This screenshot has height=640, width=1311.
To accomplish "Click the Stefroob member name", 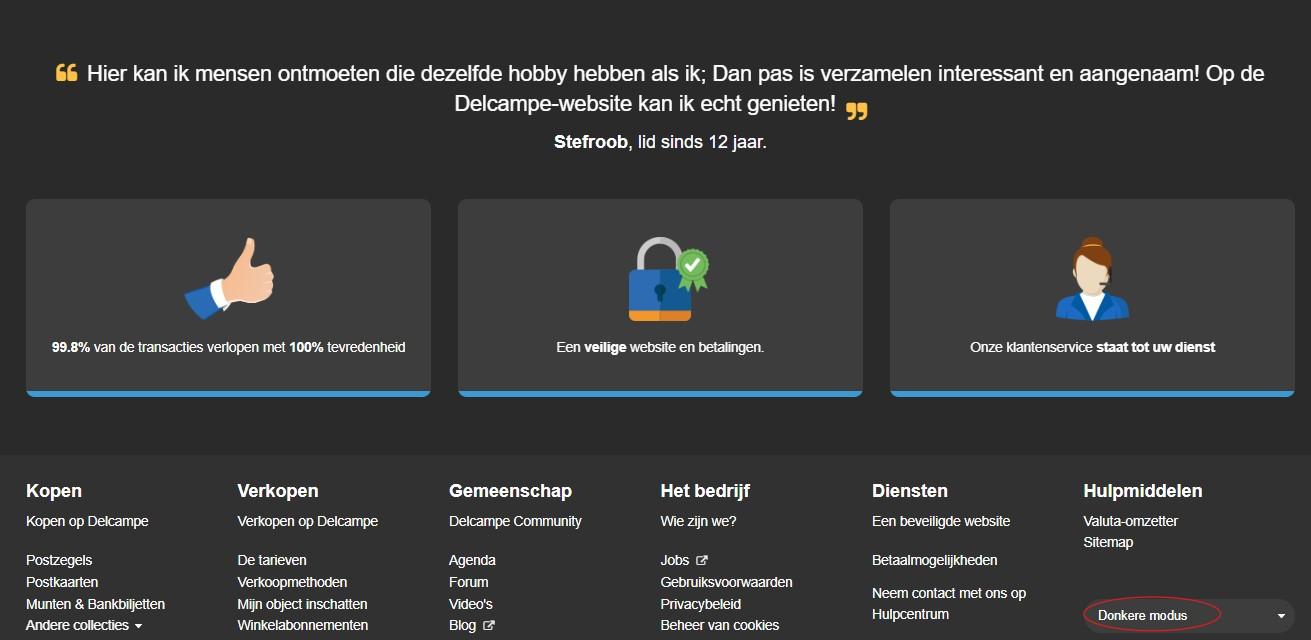I will (592, 142).
